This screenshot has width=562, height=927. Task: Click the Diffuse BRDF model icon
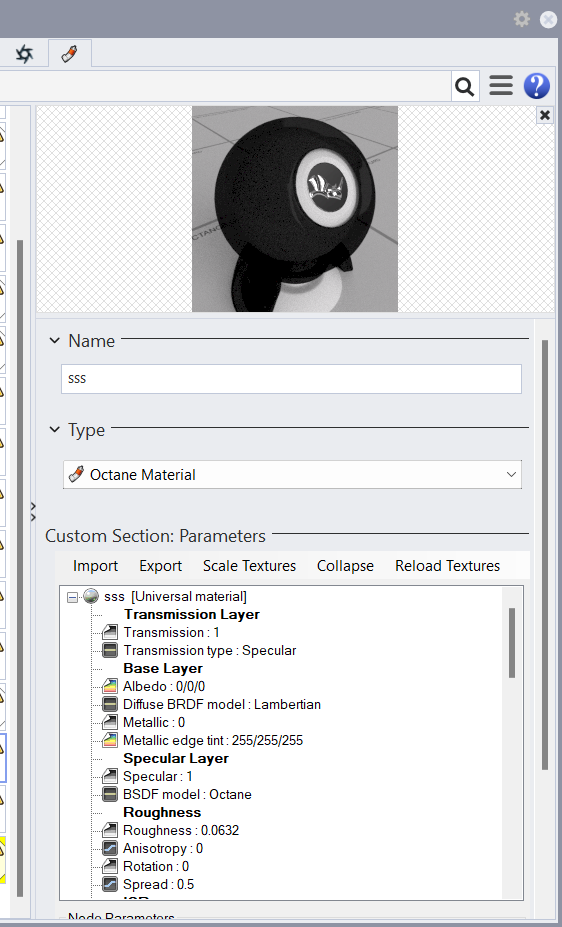[x=110, y=705]
